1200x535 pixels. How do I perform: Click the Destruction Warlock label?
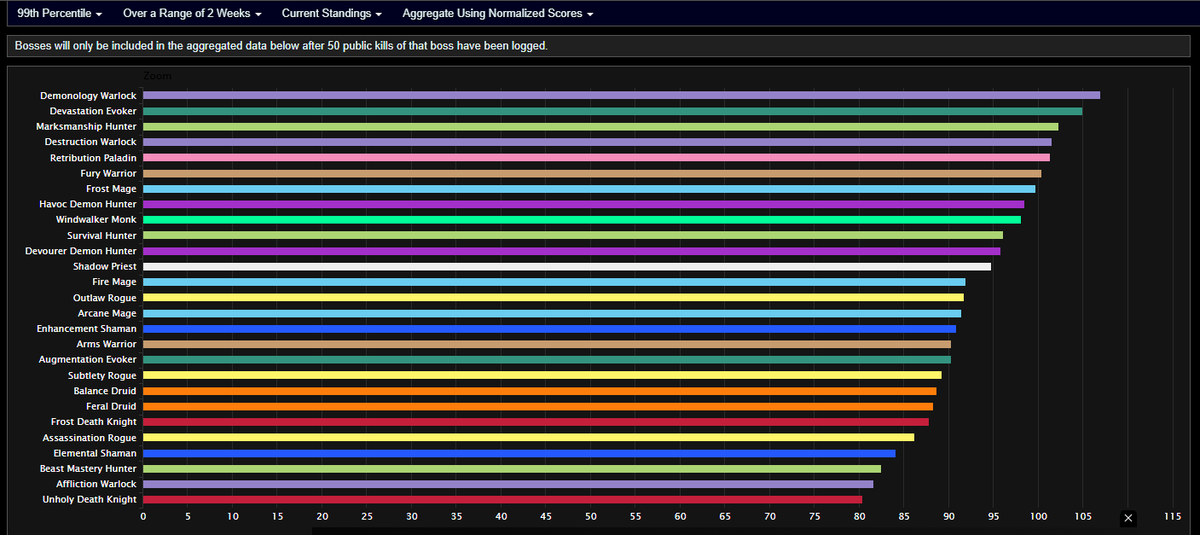coord(90,142)
